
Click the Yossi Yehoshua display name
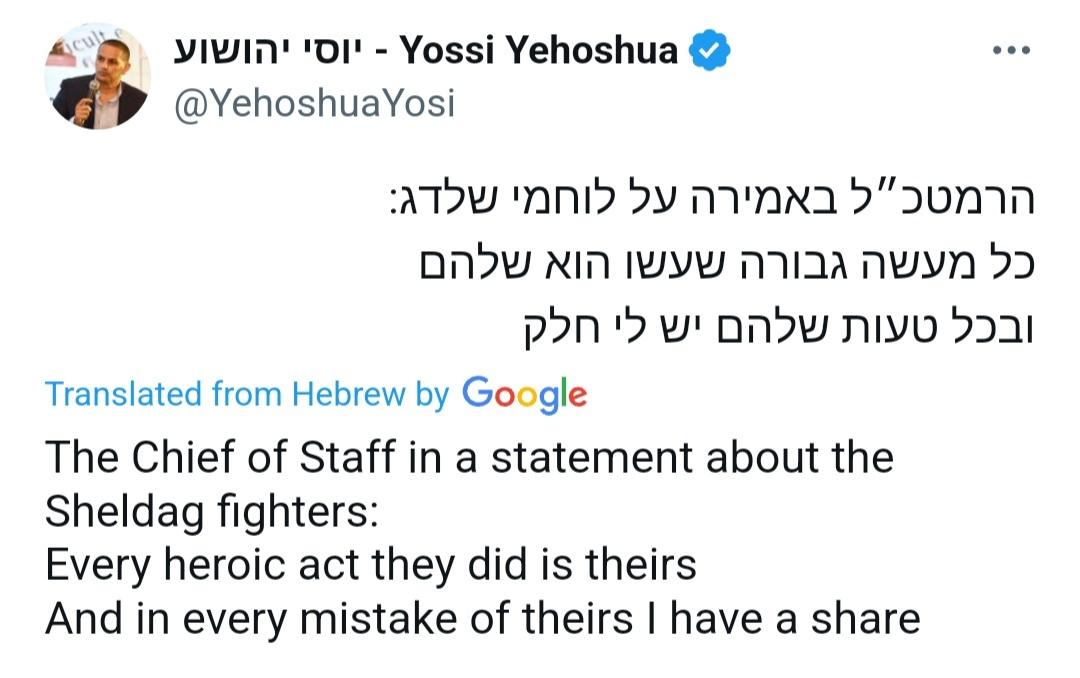(539, 50)
